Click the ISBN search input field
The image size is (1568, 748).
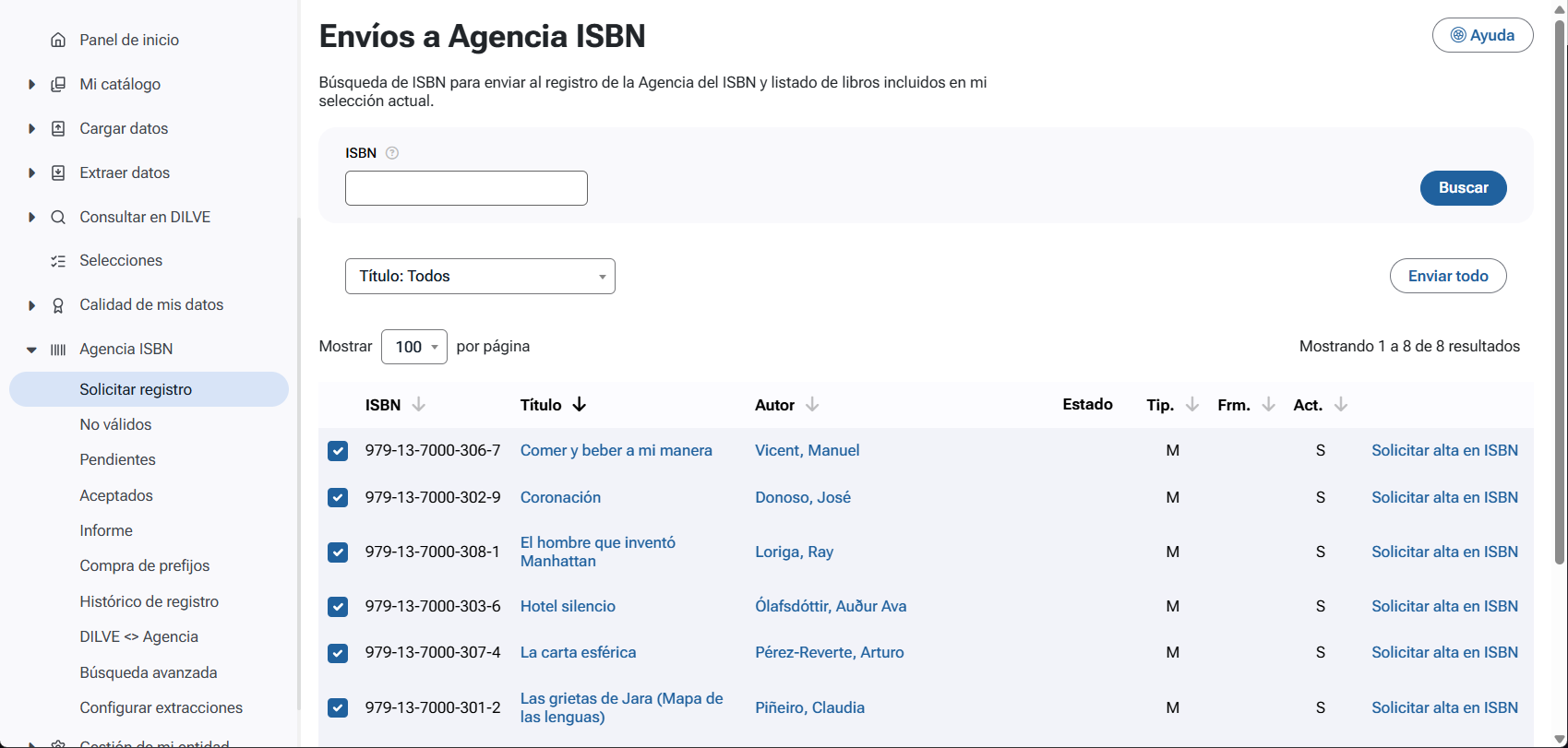click(x=466, y=188)
